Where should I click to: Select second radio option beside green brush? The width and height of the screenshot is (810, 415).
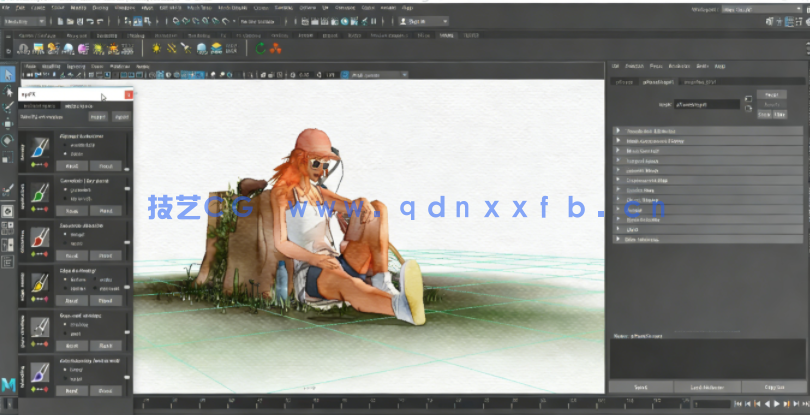tap(66, 198)
